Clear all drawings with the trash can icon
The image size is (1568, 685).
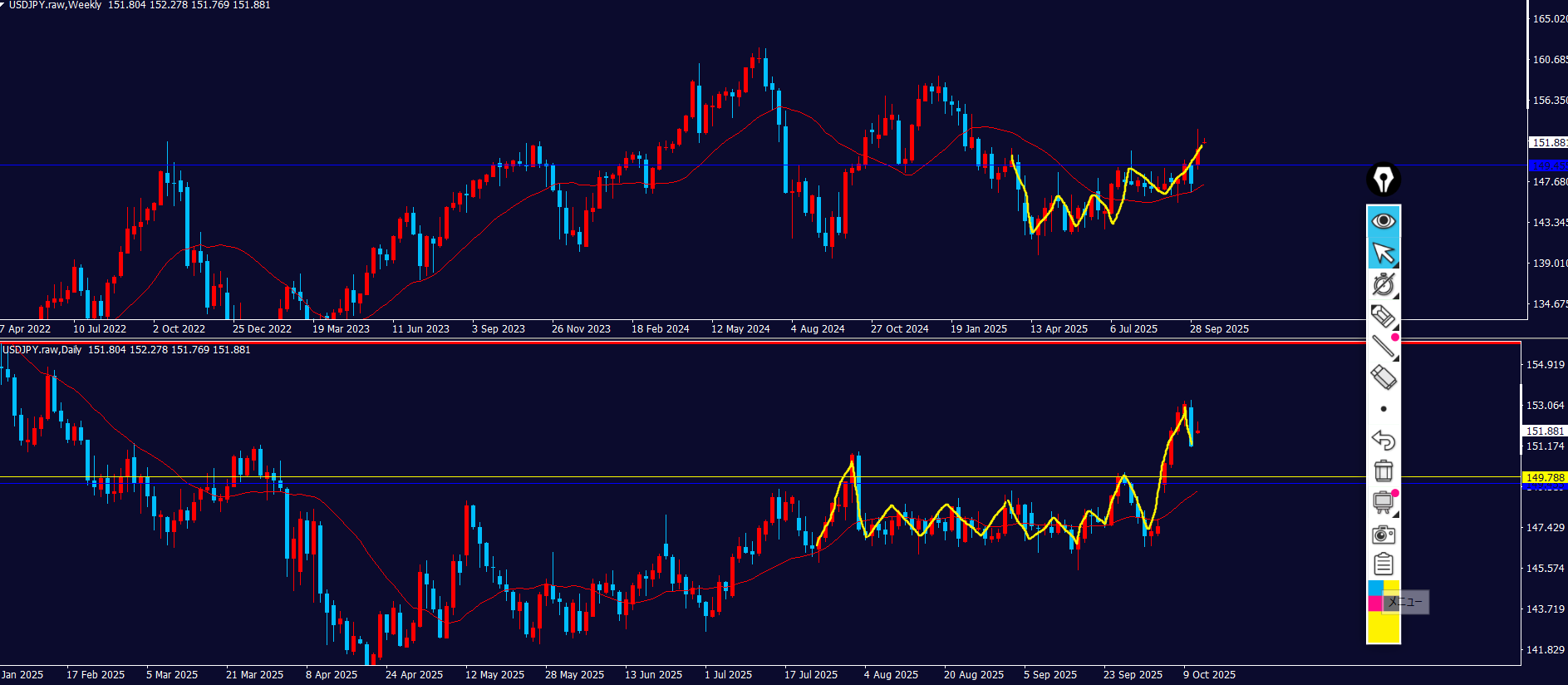1384,471
